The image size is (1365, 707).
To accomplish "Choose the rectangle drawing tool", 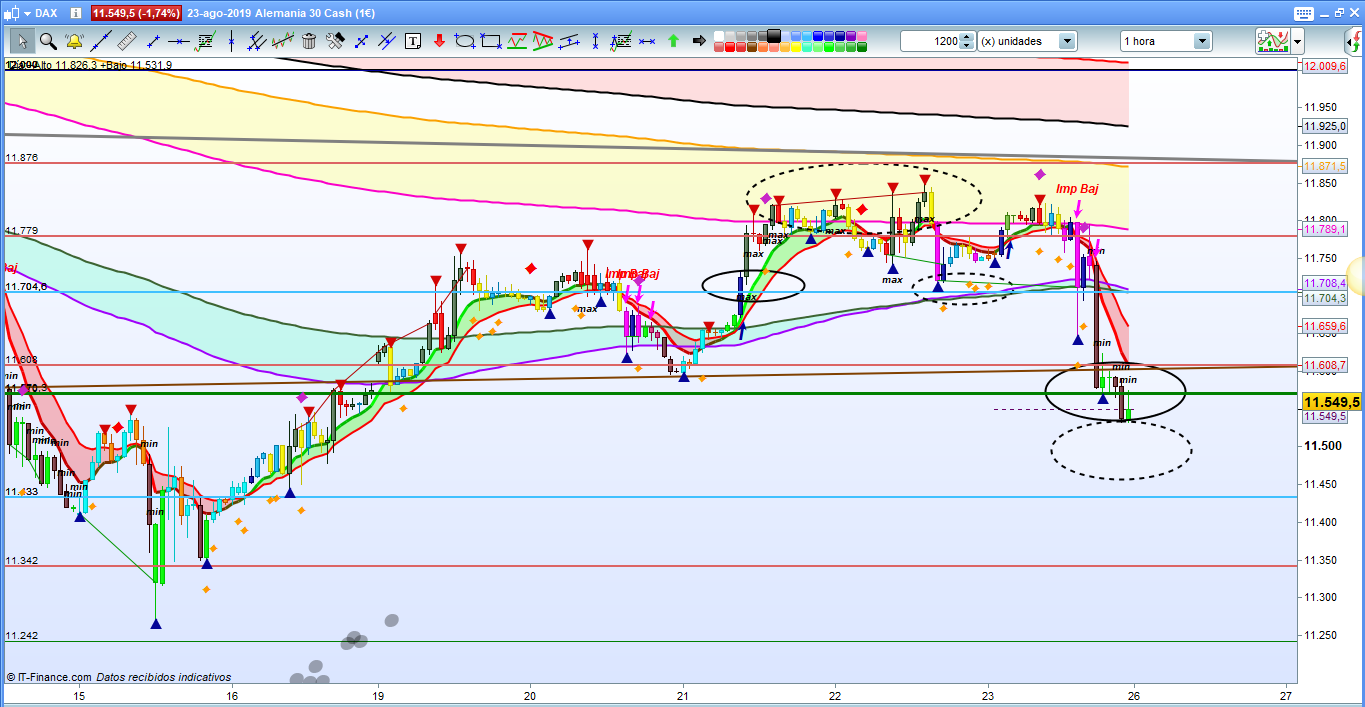I will [x=490, y=41].
